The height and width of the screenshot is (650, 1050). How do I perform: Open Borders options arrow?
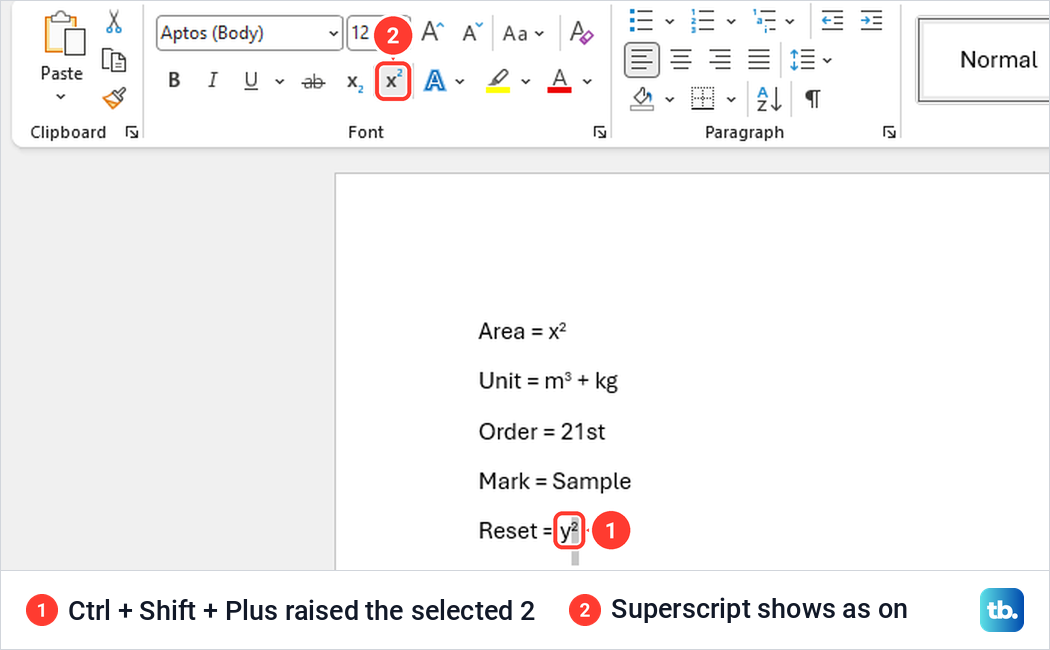click(731, 100)
